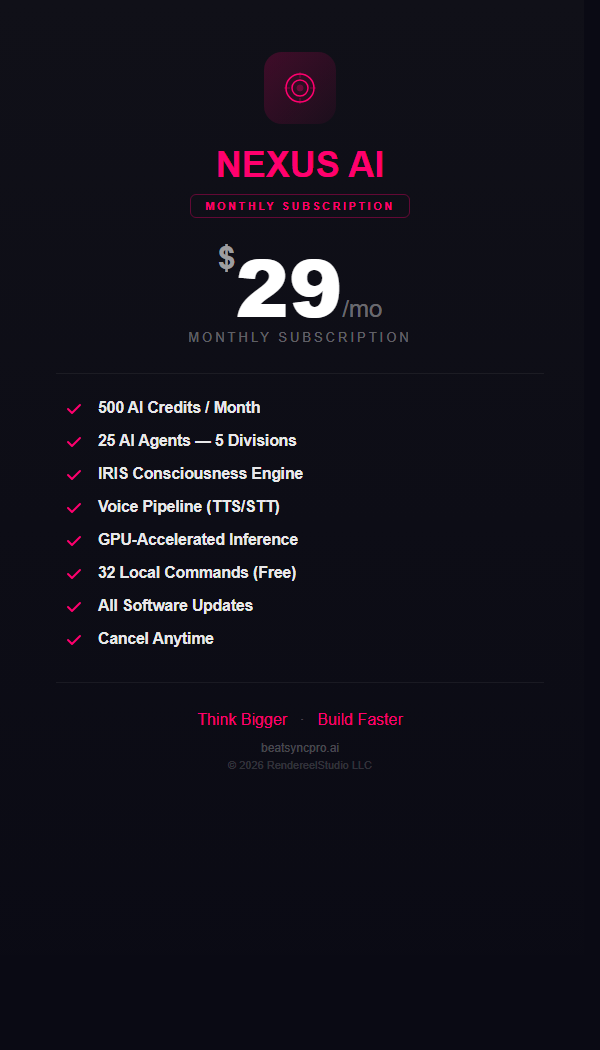Click the Nexus AI target logo icon

(x=300, y=88)
